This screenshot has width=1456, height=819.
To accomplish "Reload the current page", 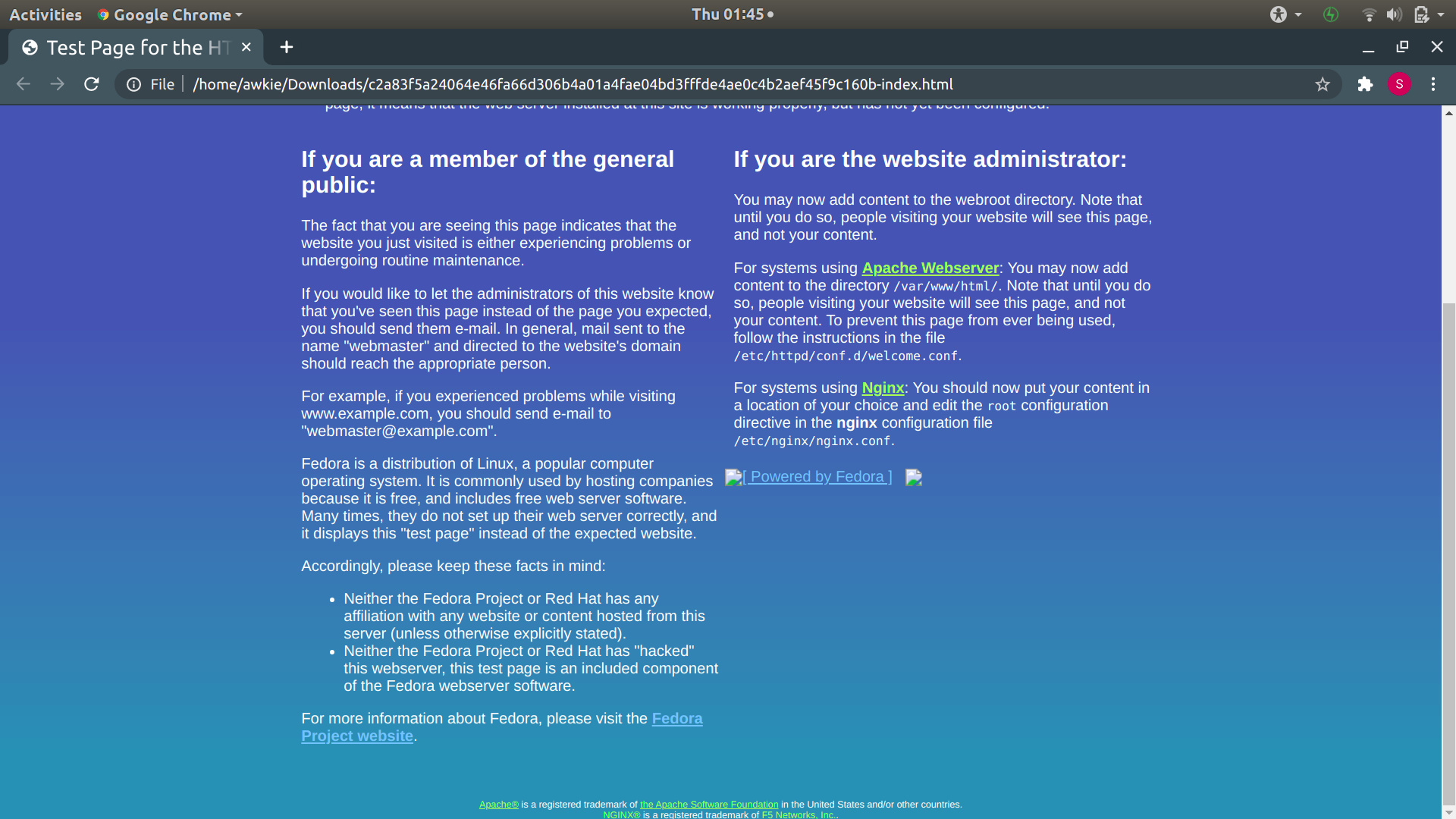I will point(92,84).
